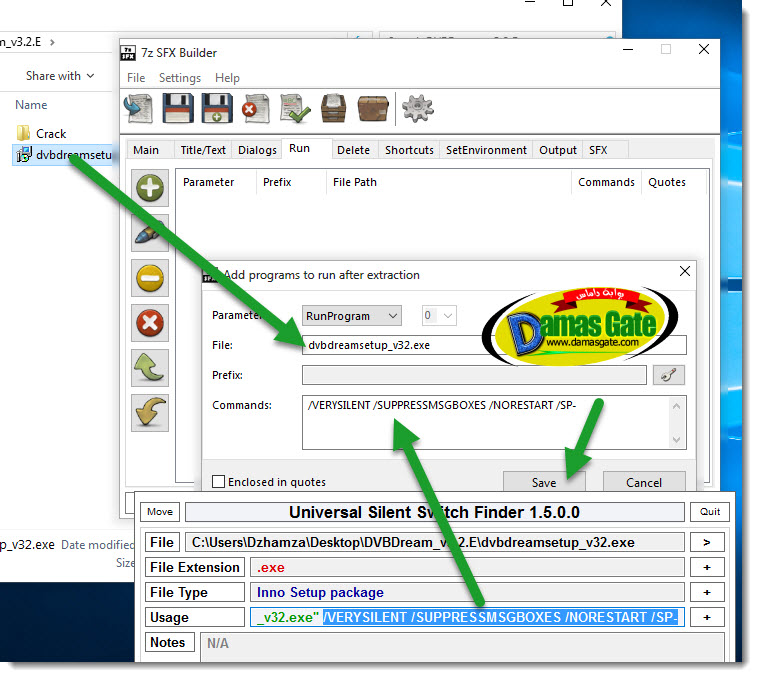
Task: Switch to the SetEnvironment tab
Action: tap(486, 150)
